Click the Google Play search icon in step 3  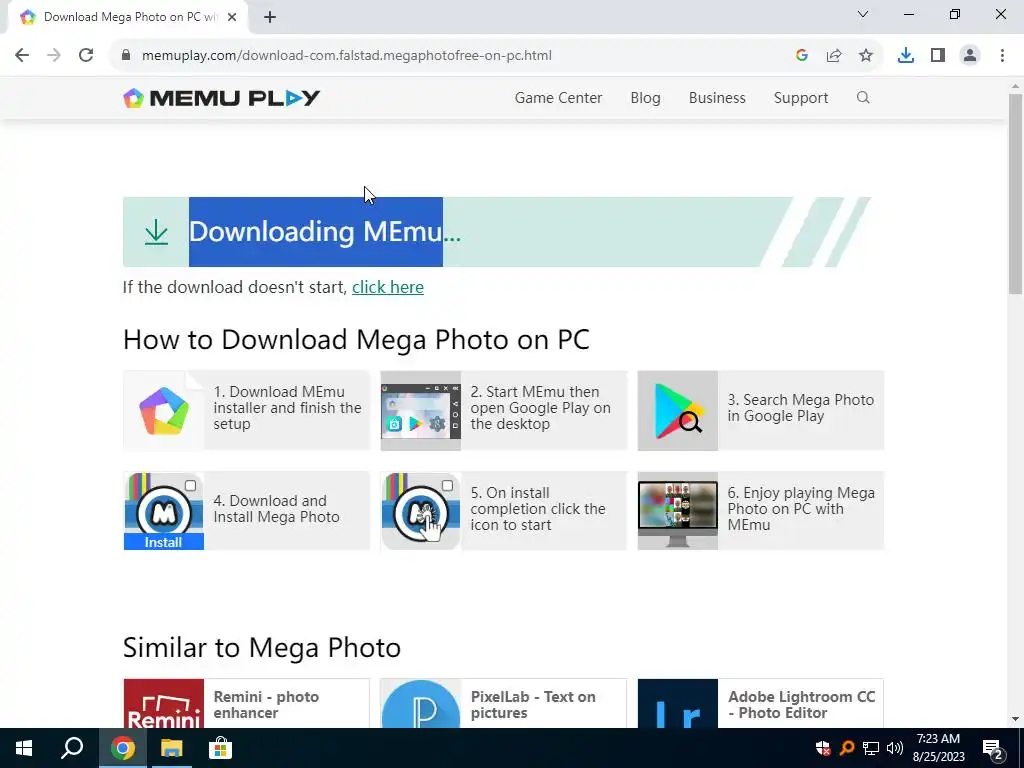678,411
